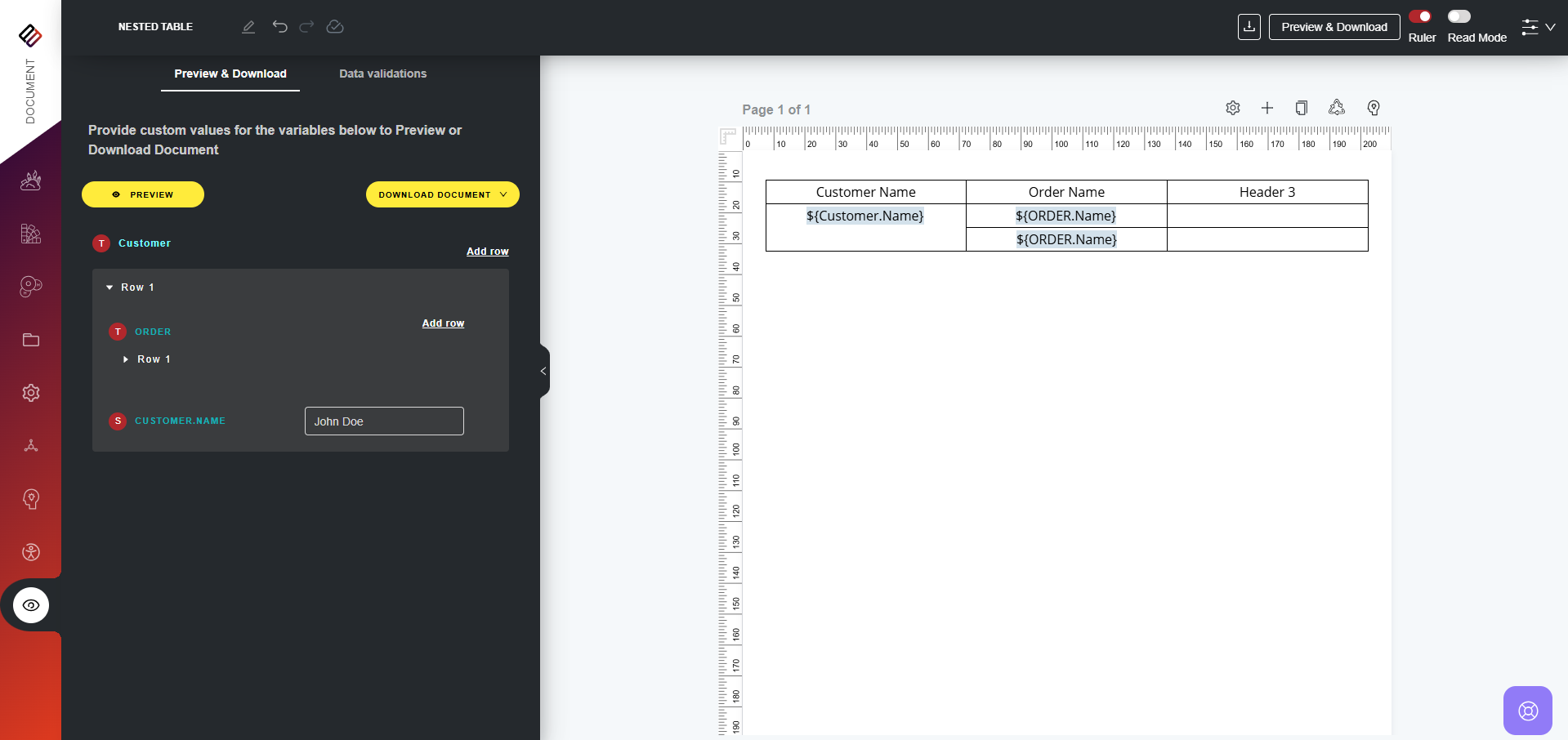Toggle the Ruler switch off
Viewport: 1568px width, 740px height.
click(1420, 16)
